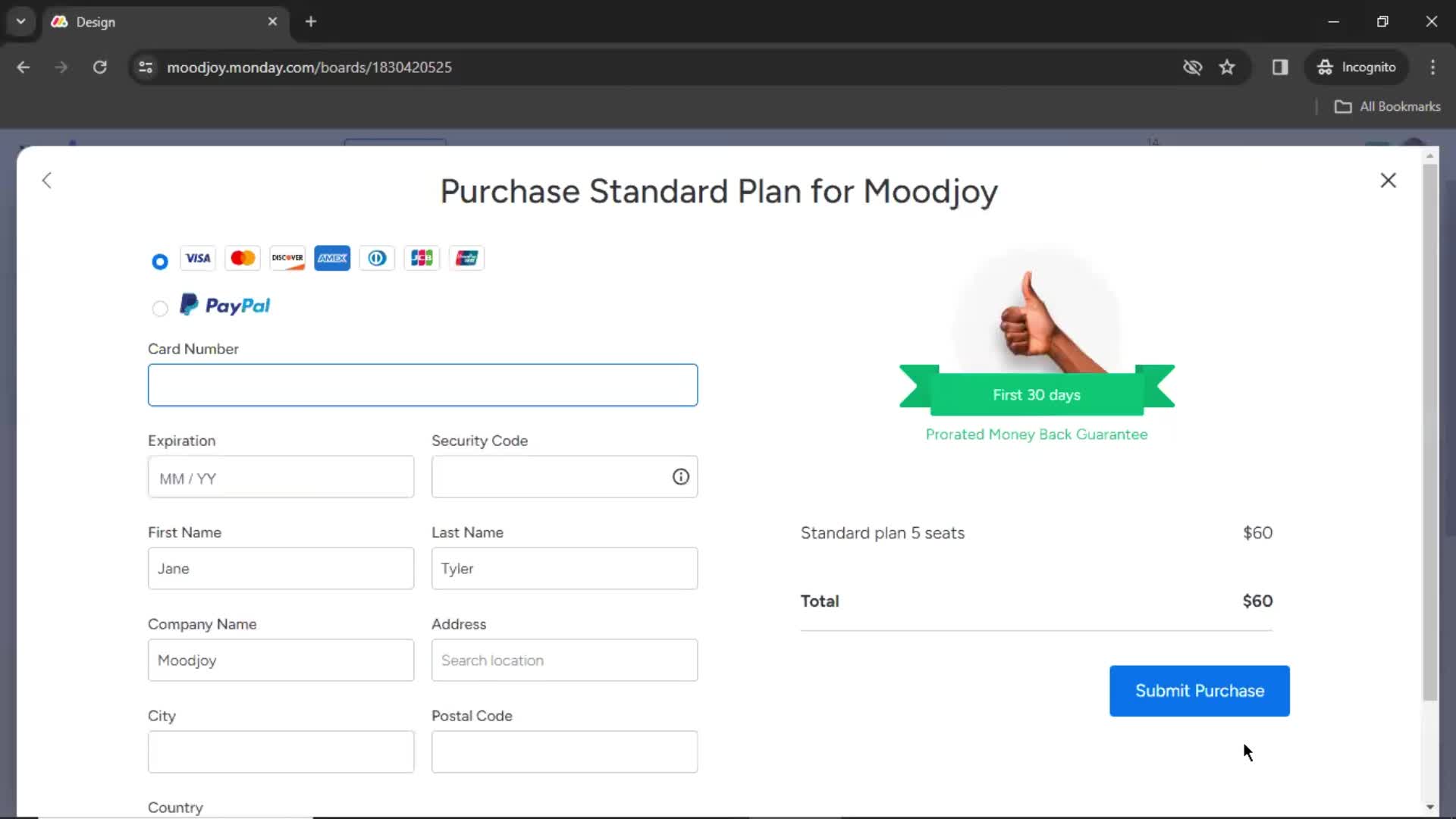Image resolution: width=1456 pixels, height=819 pixels.
Task: Click the Visa card icon
Action: (198, 258)
